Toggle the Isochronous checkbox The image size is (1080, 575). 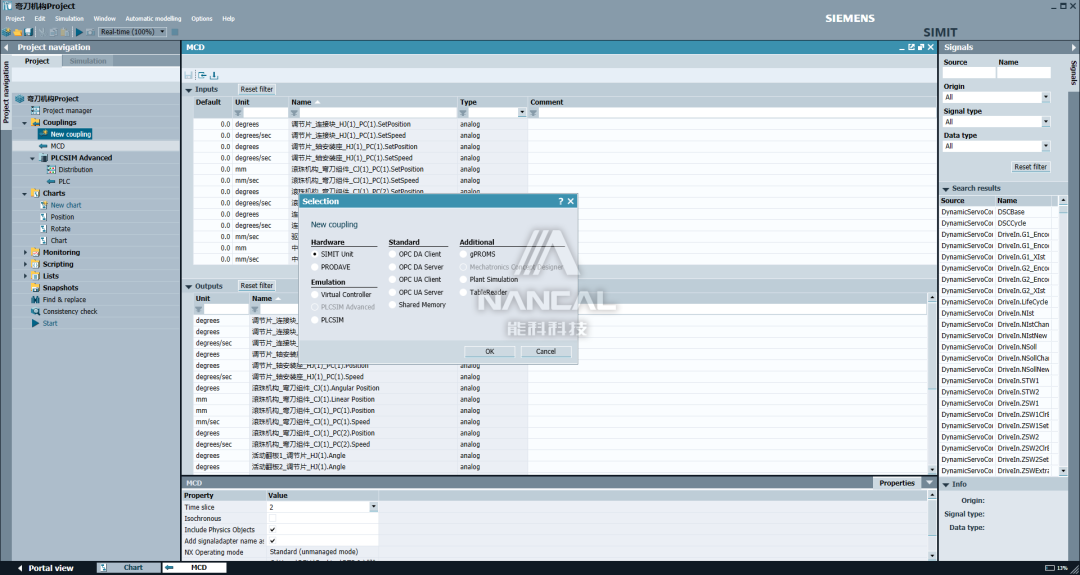[272, 518]
